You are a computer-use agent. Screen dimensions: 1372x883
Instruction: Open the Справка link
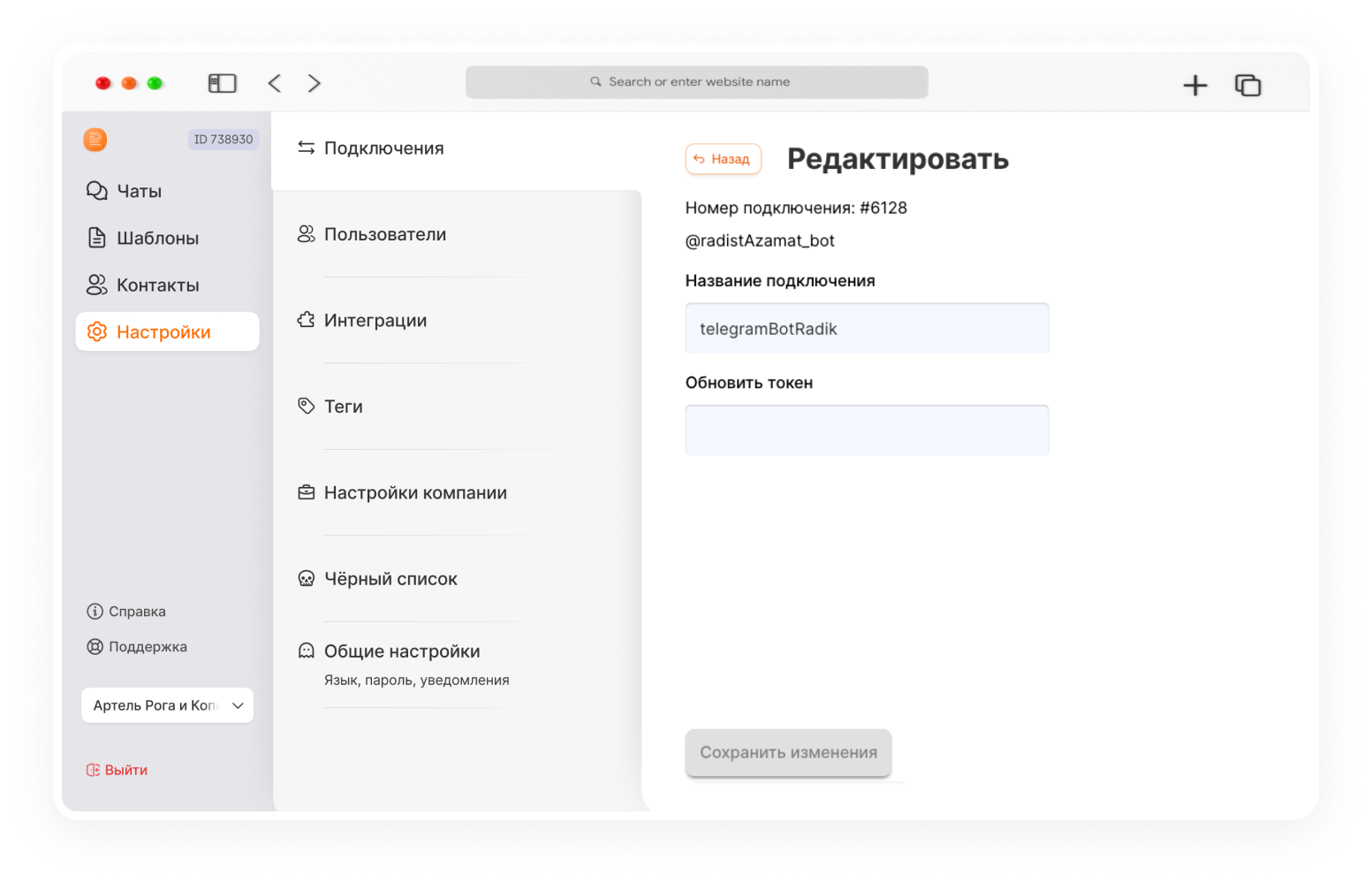pyautogui.click(x=137, y=612)
